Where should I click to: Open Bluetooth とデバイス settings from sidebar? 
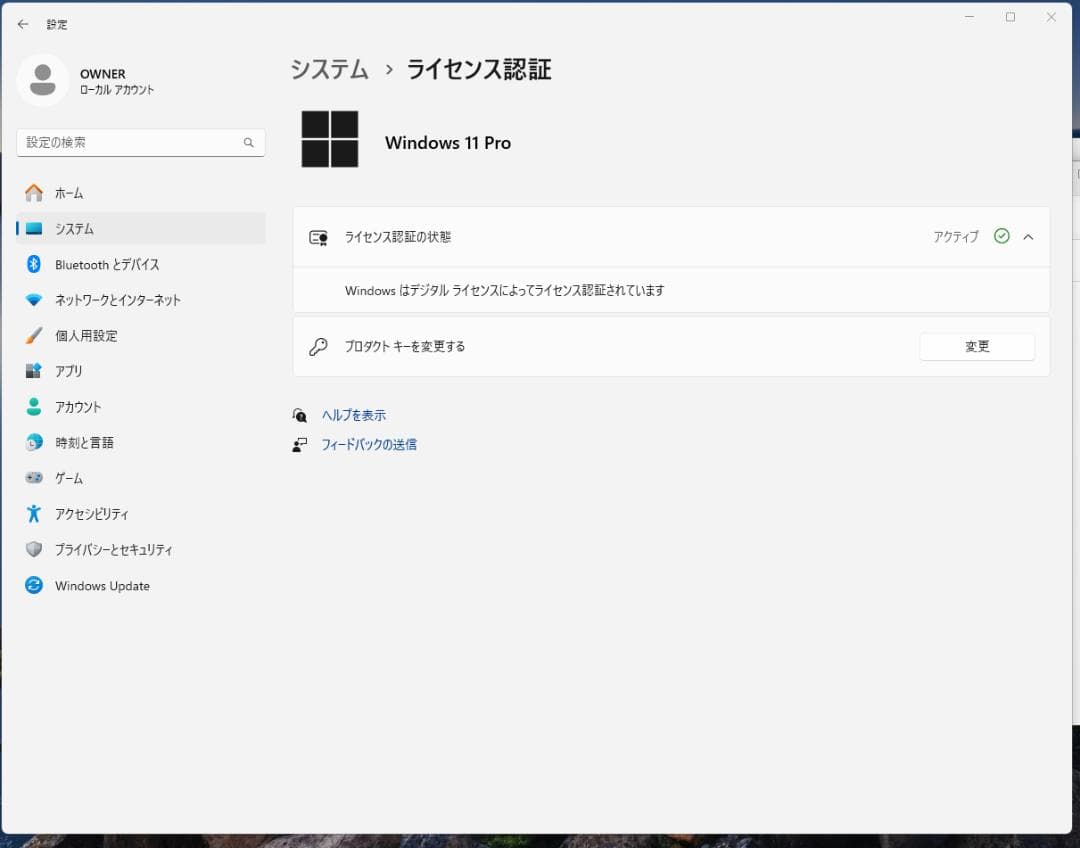tap(103, 264)
